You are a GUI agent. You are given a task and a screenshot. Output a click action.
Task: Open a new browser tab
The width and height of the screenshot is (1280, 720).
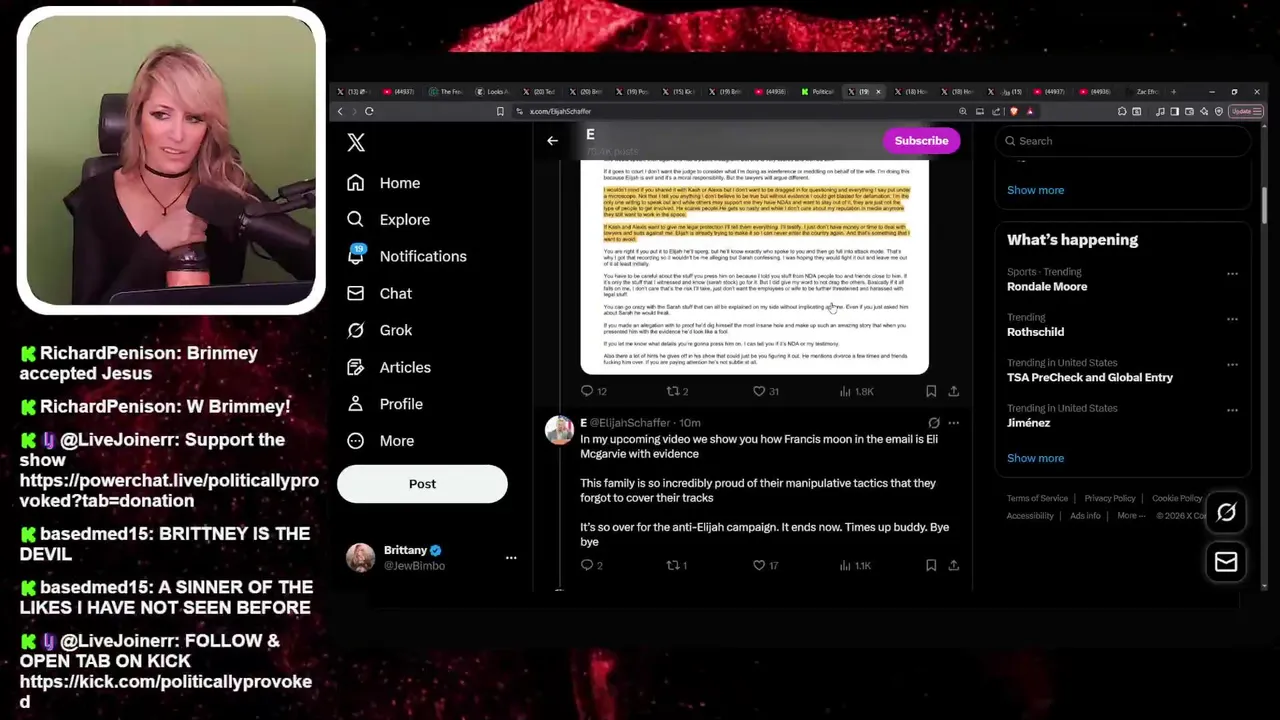coord(1174,92)
